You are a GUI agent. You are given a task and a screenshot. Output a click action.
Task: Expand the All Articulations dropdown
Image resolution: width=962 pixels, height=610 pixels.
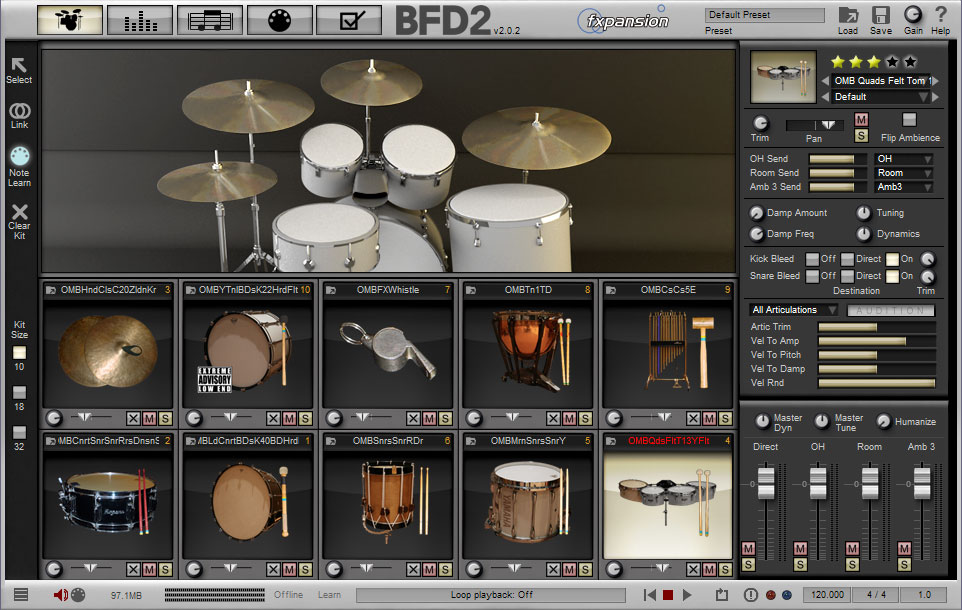pyautogui.click(x=792, y=310)
